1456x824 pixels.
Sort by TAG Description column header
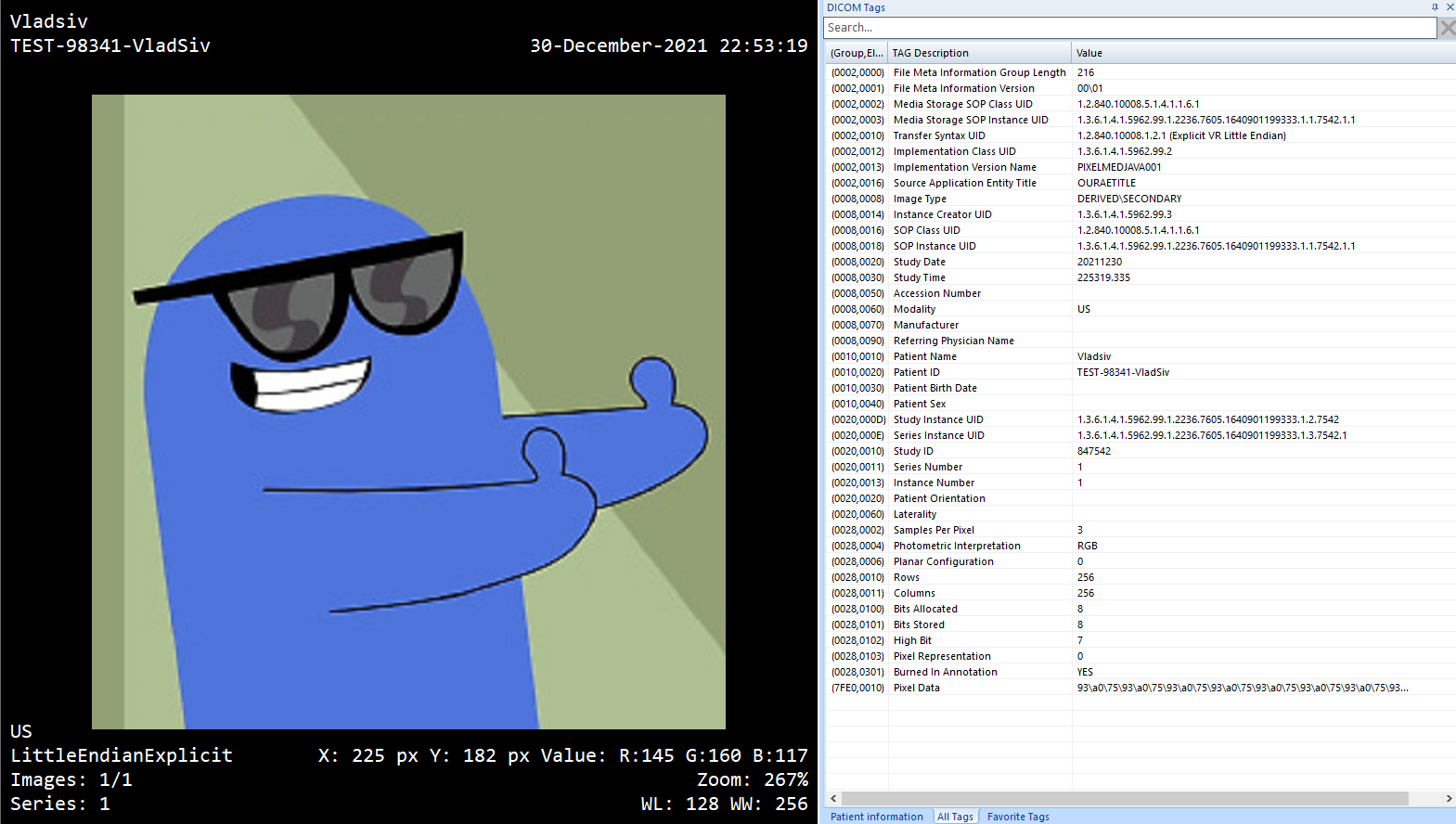(x=980, y=53)
